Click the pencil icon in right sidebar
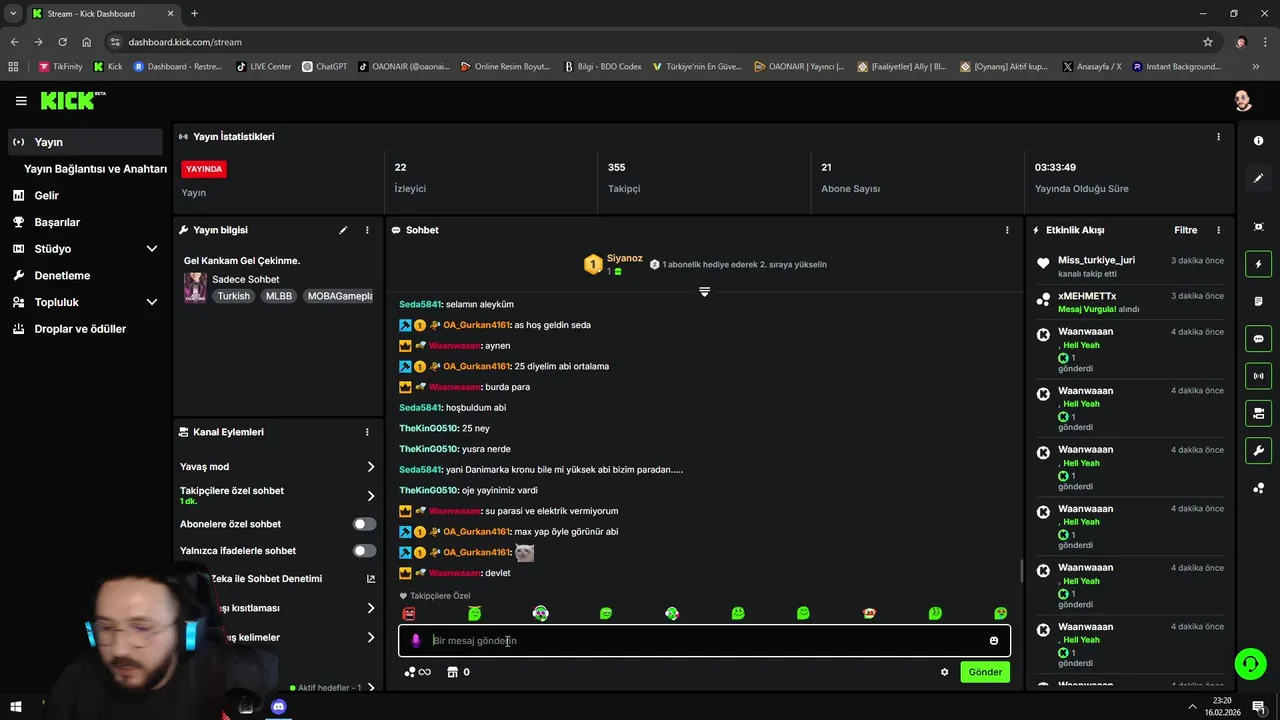Image resolution: width=1280 pixels, height=720 pixels. [1258, 178]
